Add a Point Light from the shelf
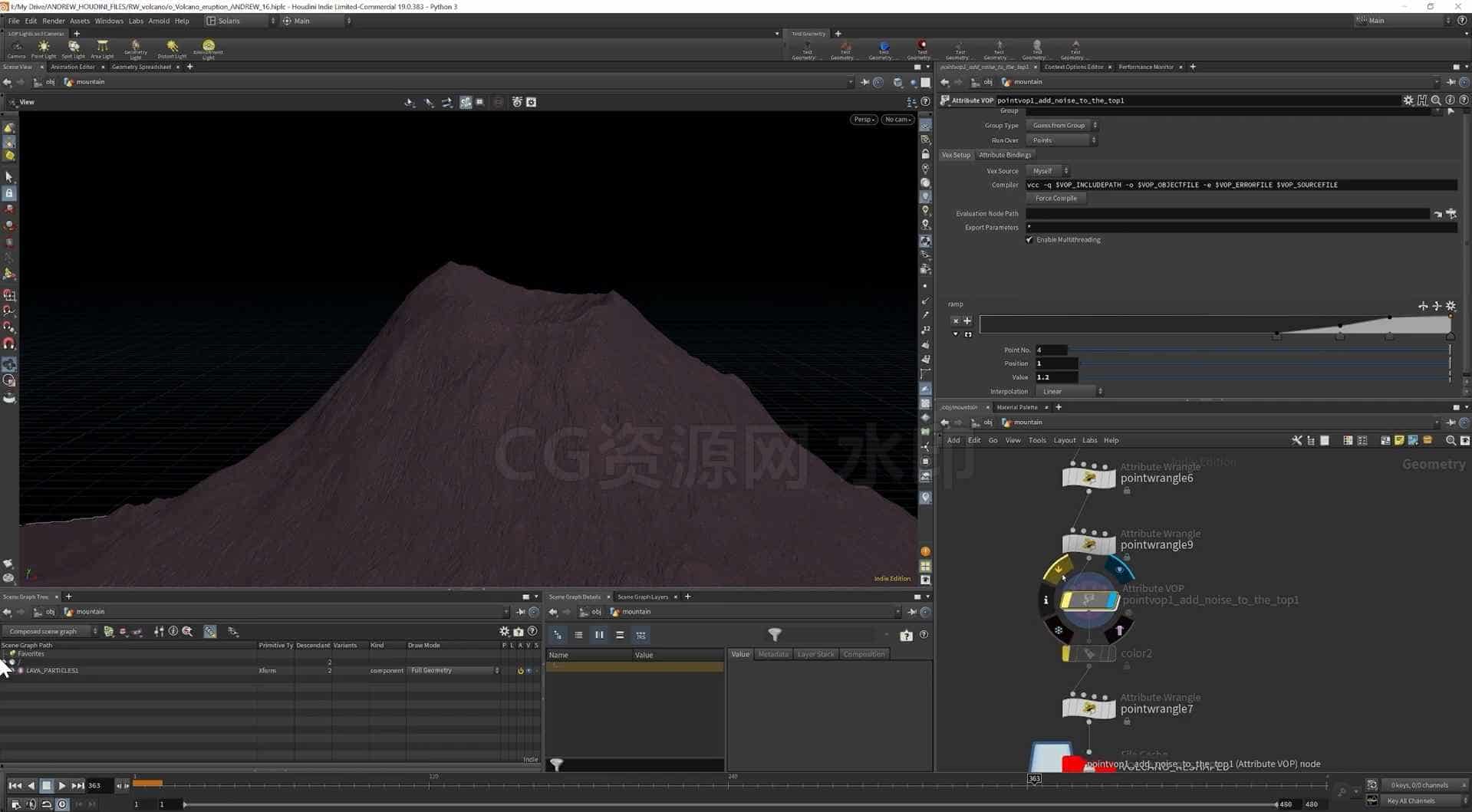This screenshot has width=1472, height=812. click(44, 50)
